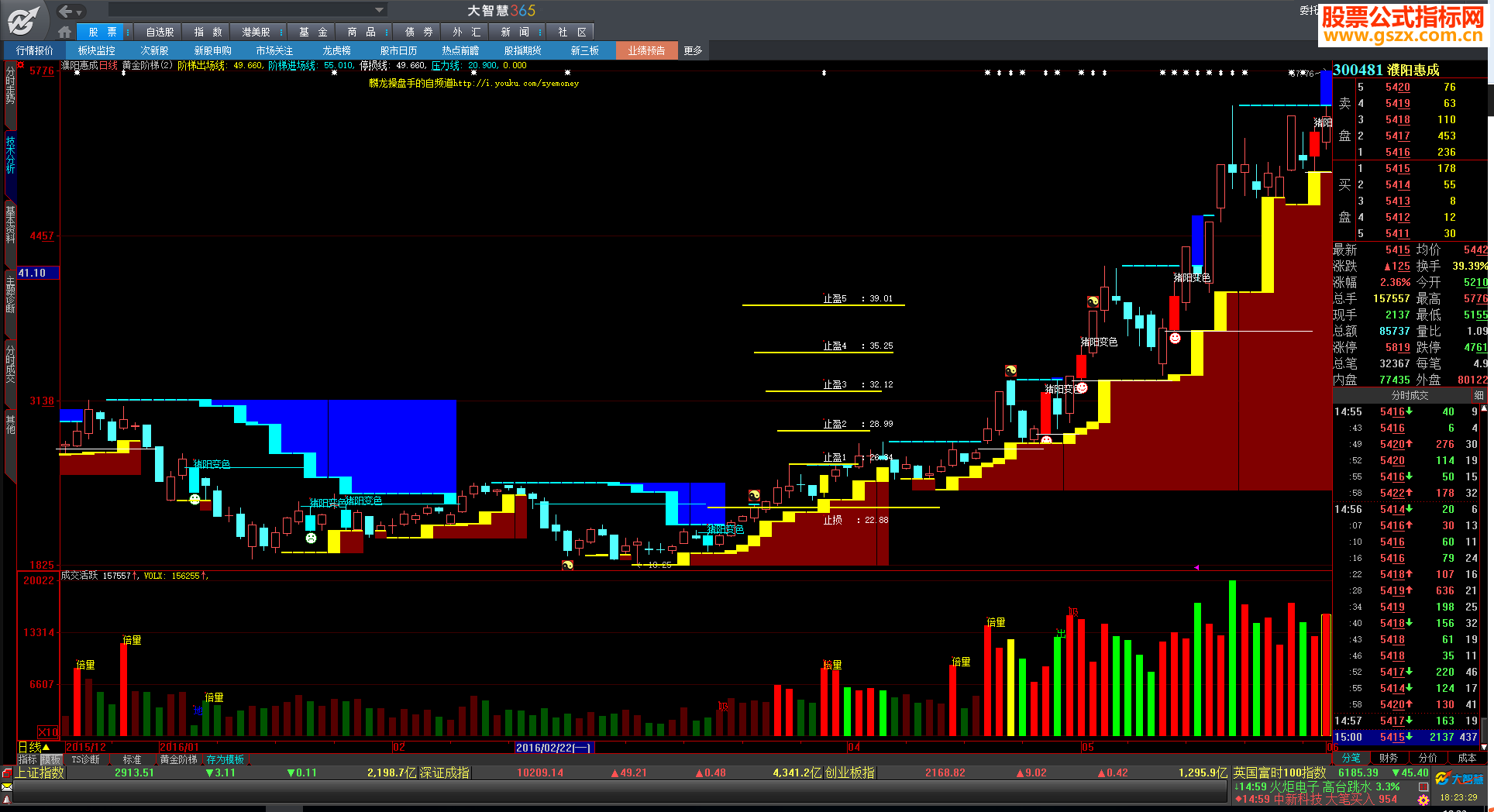Select the 自选股 tab
This screenshot has width=1494, height=812.
(160, 32)
